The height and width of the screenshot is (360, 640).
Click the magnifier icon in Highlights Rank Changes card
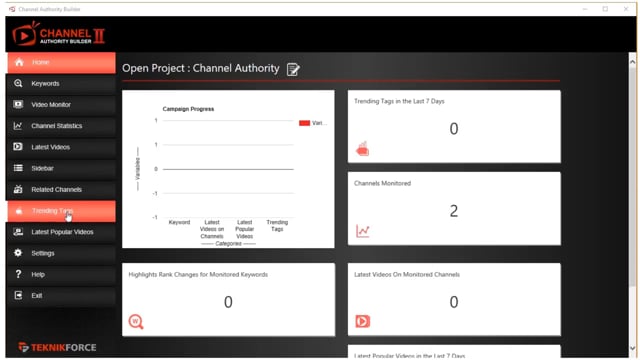(x=136, y=322)
